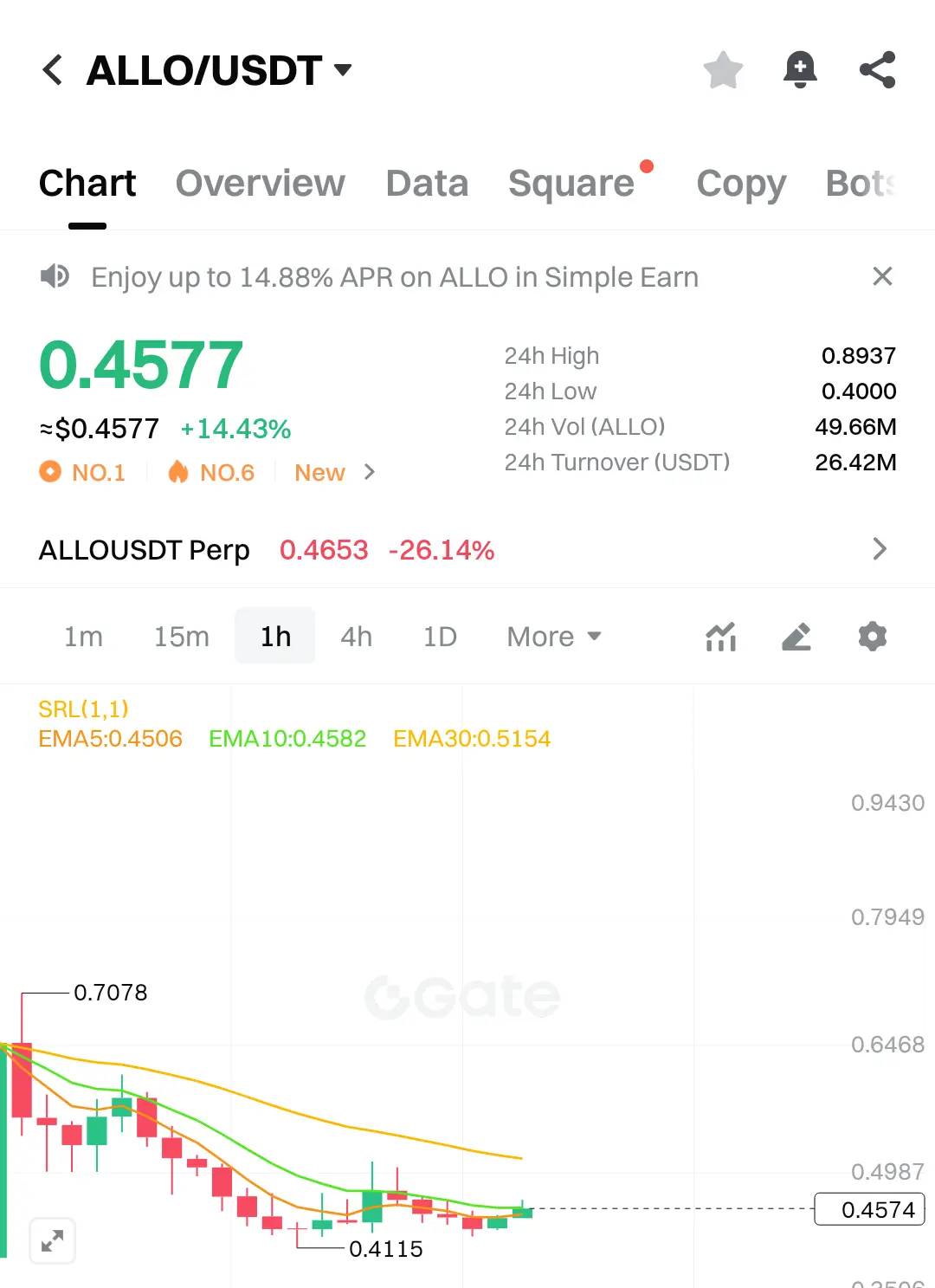Viewport: 935px width, 1288px height.
Task: Select the 4h timeframe
Action: pos(356,637)
